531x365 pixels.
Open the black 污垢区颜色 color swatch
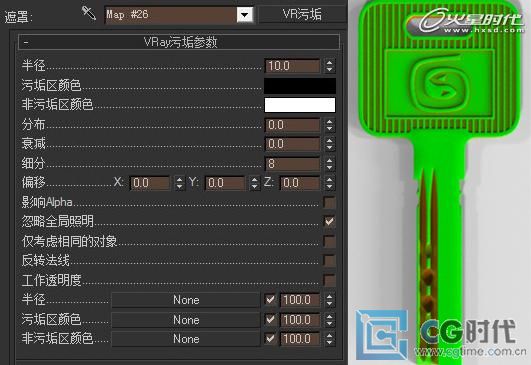300,86
